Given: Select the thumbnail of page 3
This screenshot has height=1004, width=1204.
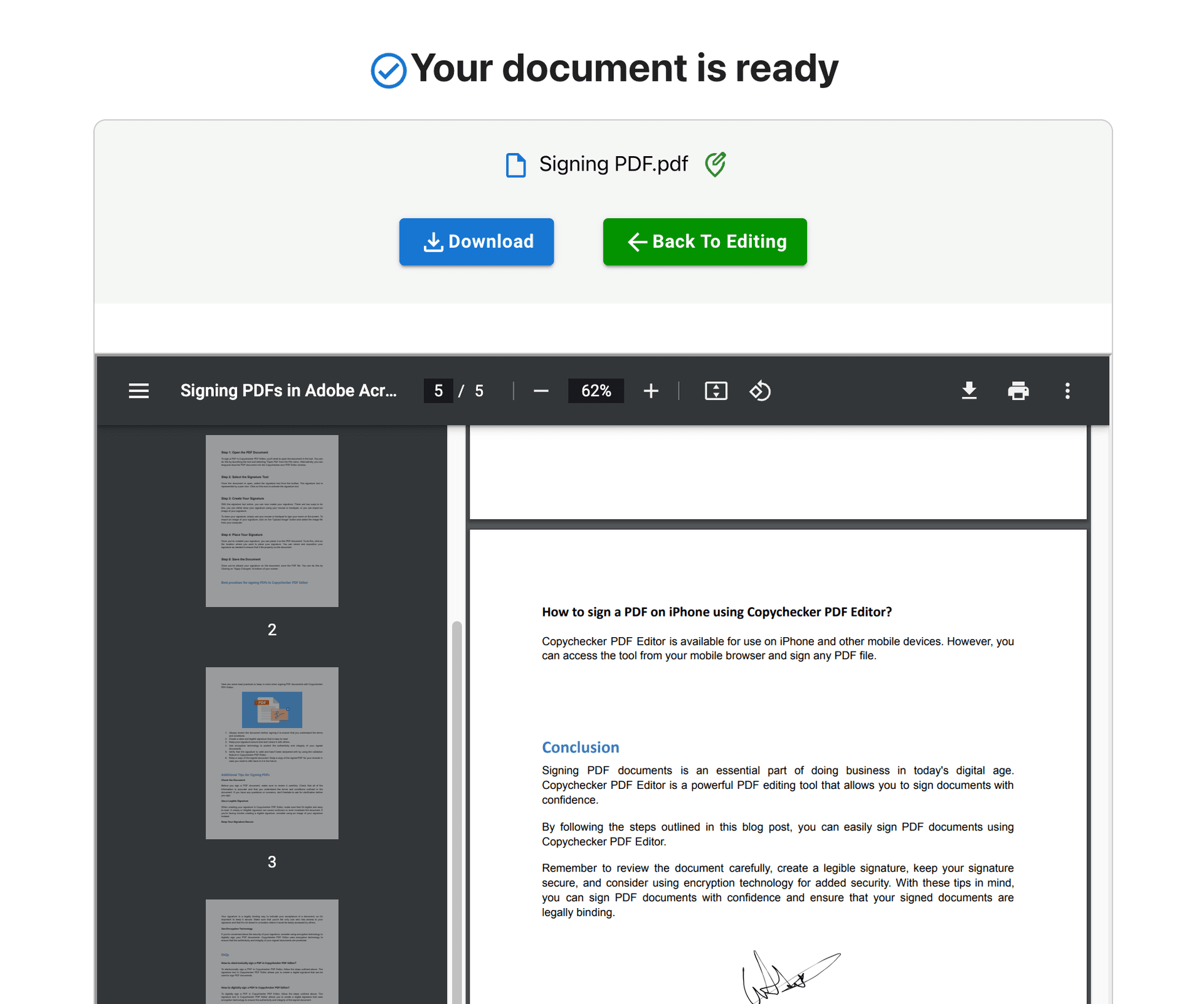Looking at the screenshot, I should (272, 753).
